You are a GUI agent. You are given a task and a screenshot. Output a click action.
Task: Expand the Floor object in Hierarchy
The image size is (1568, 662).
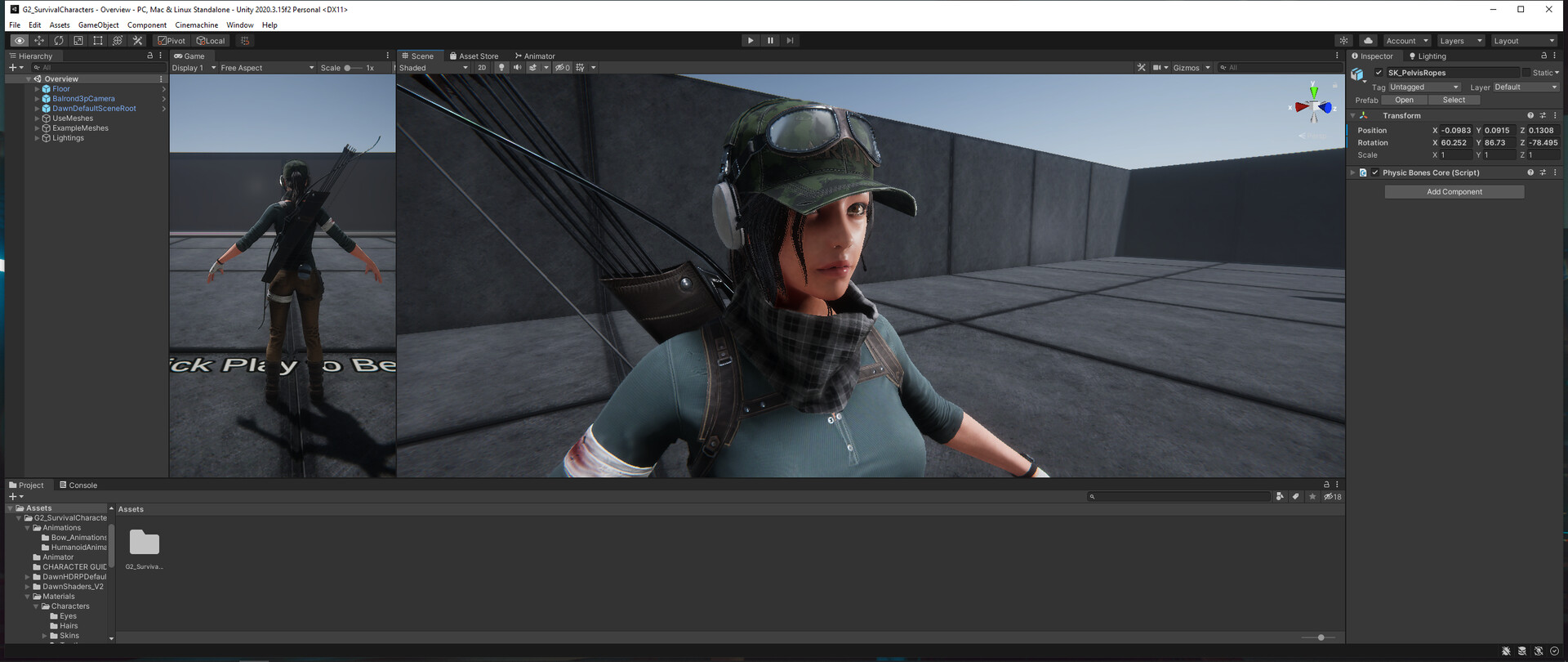pyautogui.click(x=37, y=88)
